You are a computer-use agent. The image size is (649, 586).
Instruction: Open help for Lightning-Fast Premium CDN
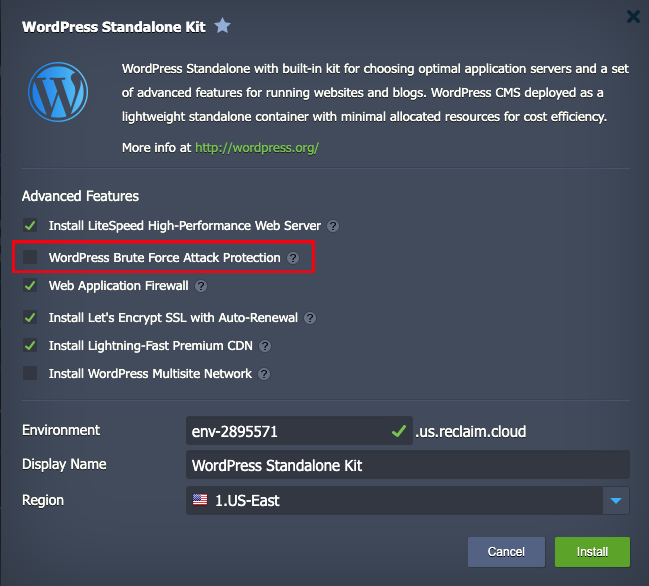coord(265,346)
